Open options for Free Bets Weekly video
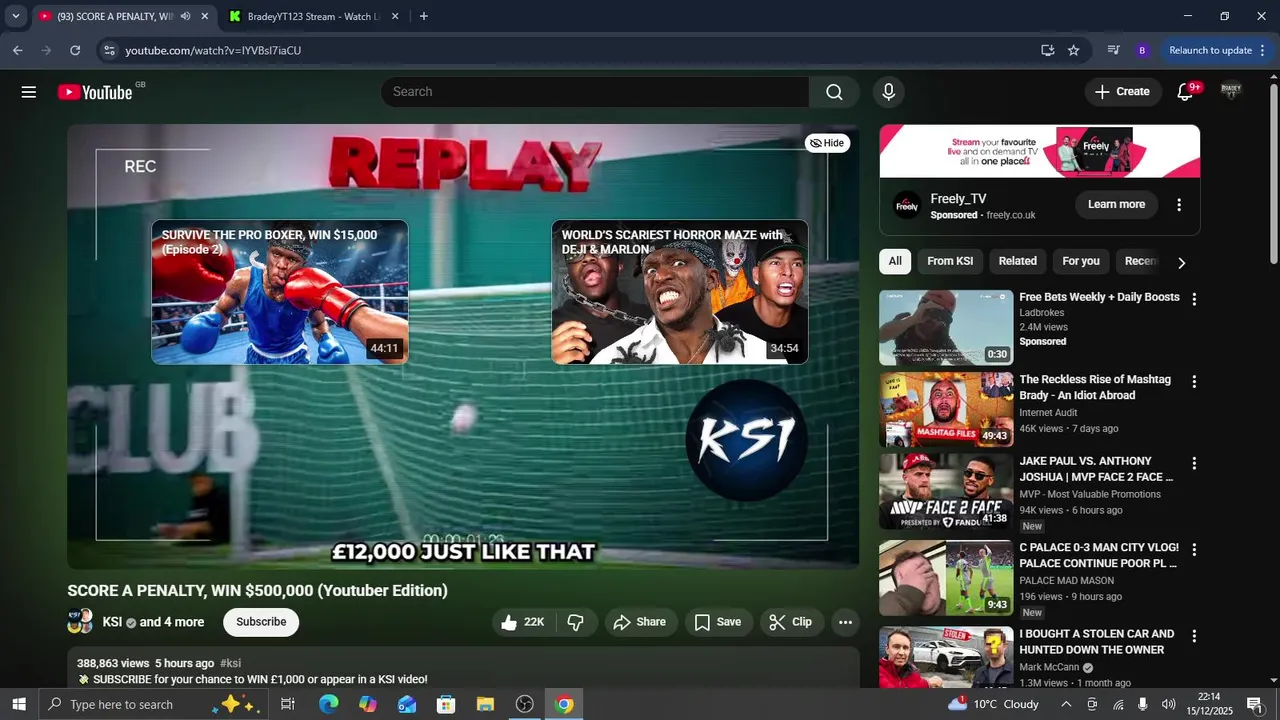 pos(1193,299)
